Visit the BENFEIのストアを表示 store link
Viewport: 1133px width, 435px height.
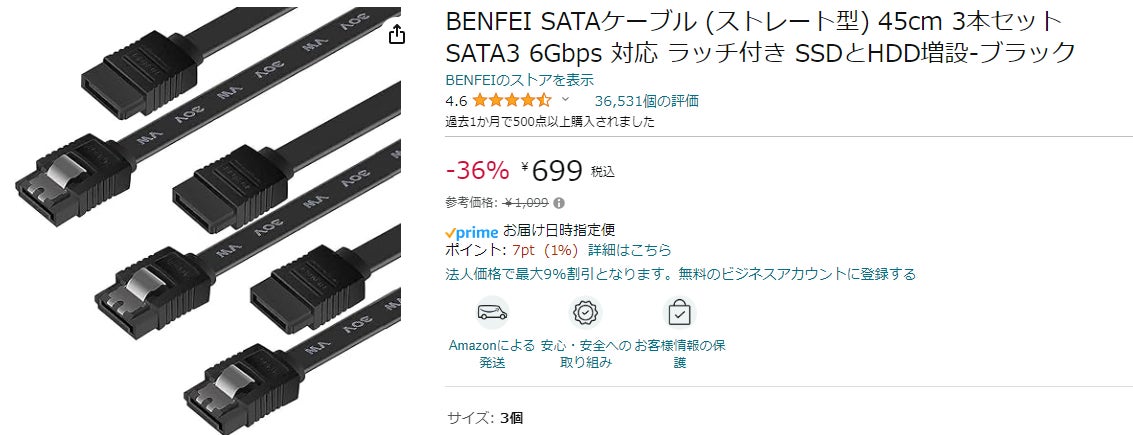(519, 80)
